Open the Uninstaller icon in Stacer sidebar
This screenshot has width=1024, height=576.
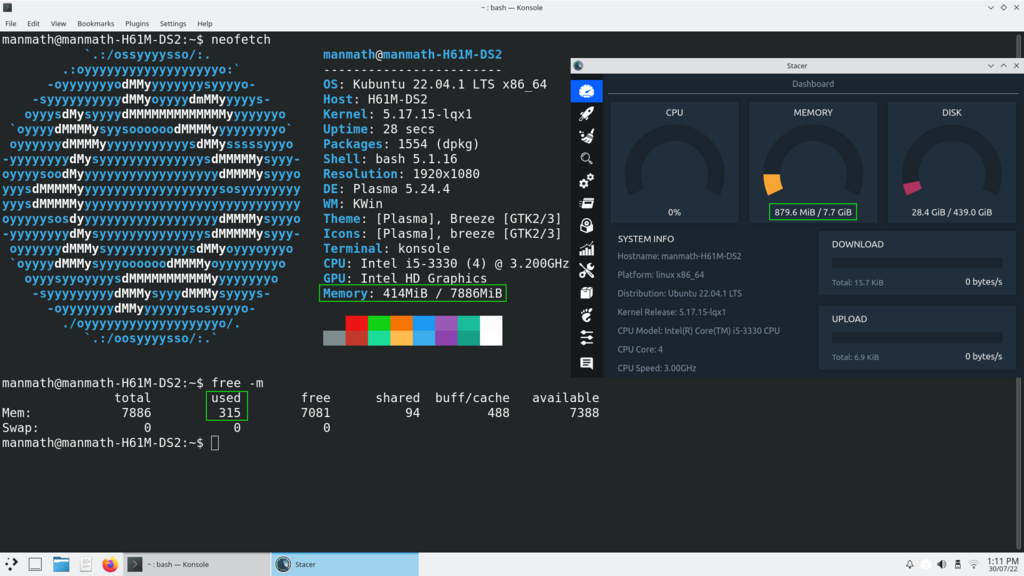586,226
